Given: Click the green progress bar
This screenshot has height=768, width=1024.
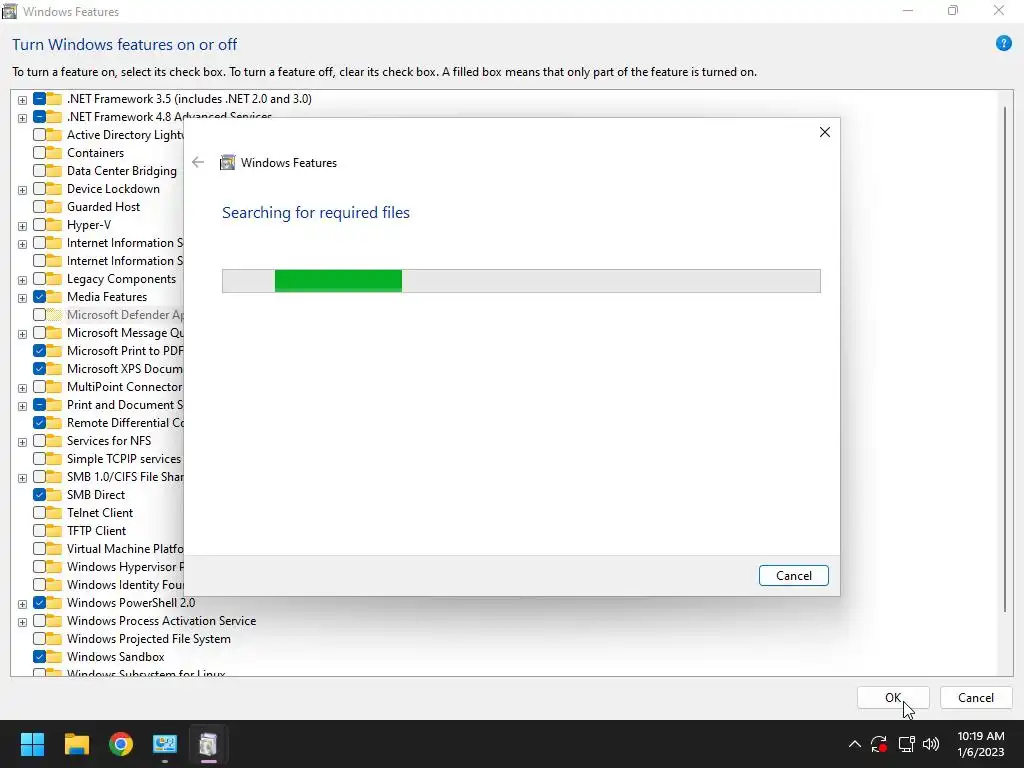Looking at the screenshot, I should (338, 281).
